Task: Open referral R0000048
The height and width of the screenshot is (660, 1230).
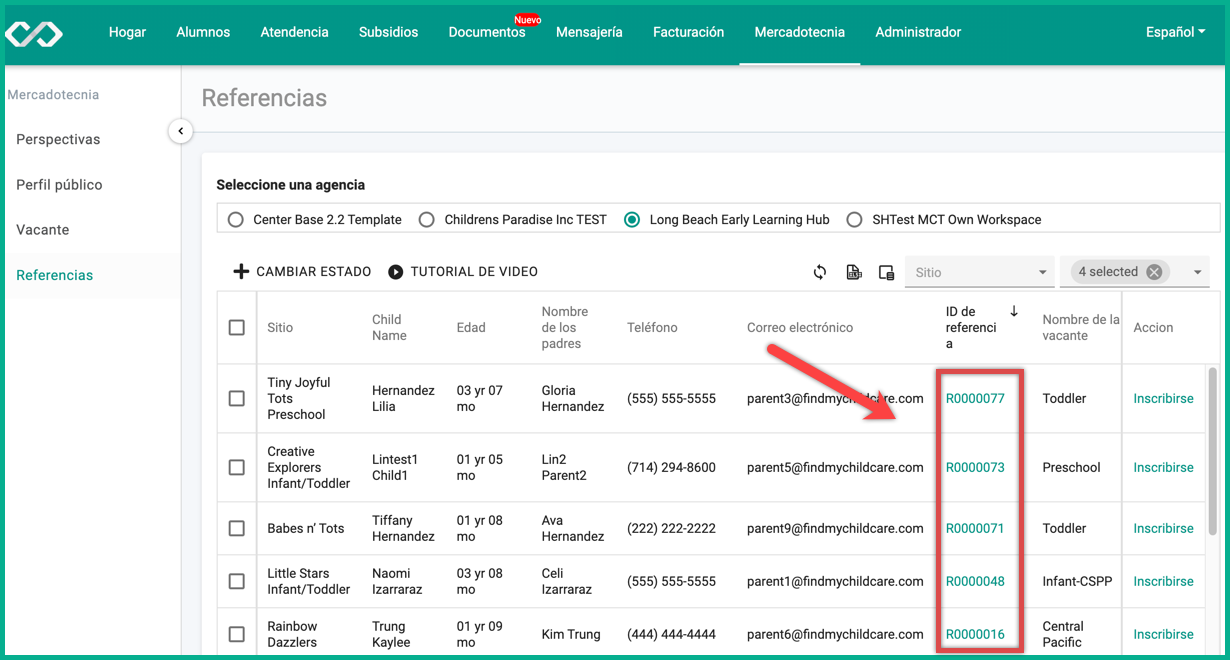Action: (975, 581)
